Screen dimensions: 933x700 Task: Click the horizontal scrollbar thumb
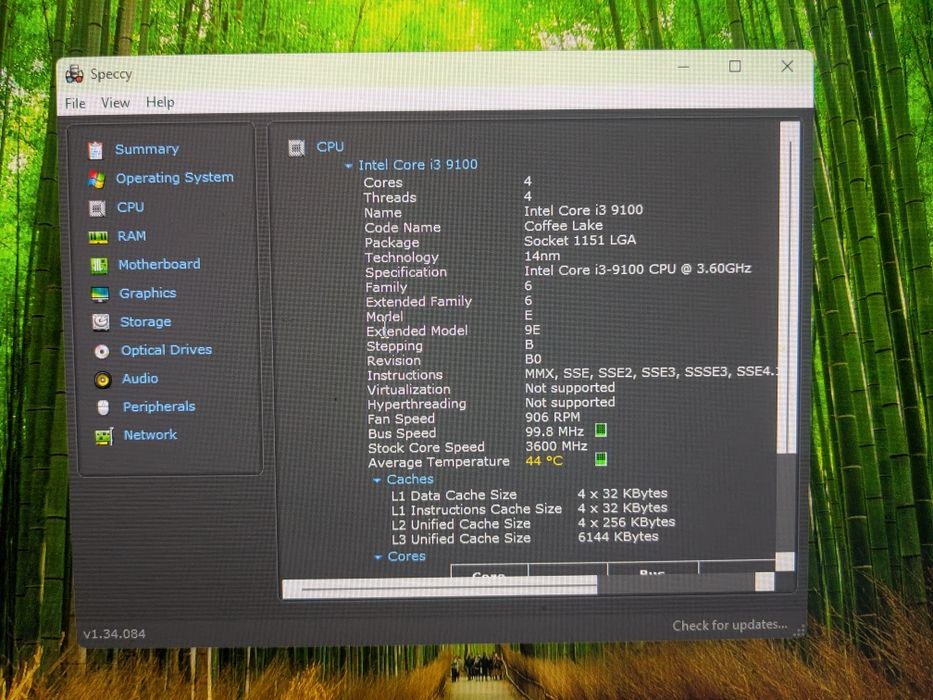click(x=440, y=586)
